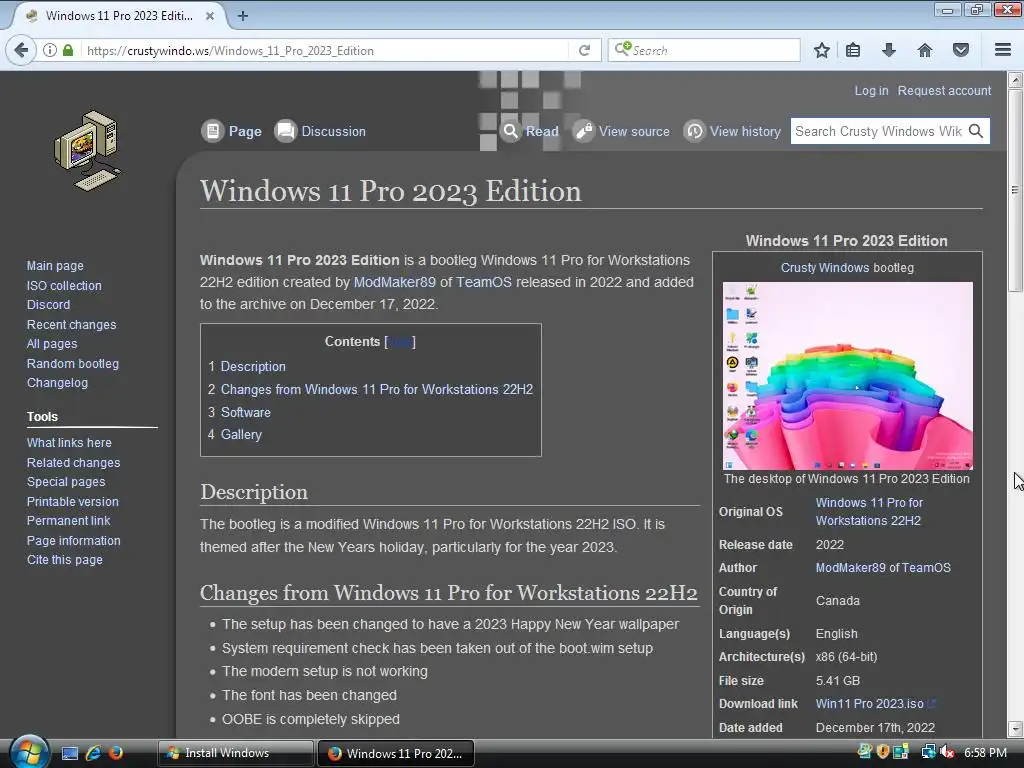Jump to 4 Gallery in contents
This screenshot has width=1024, height=768.
click(234, 434)
